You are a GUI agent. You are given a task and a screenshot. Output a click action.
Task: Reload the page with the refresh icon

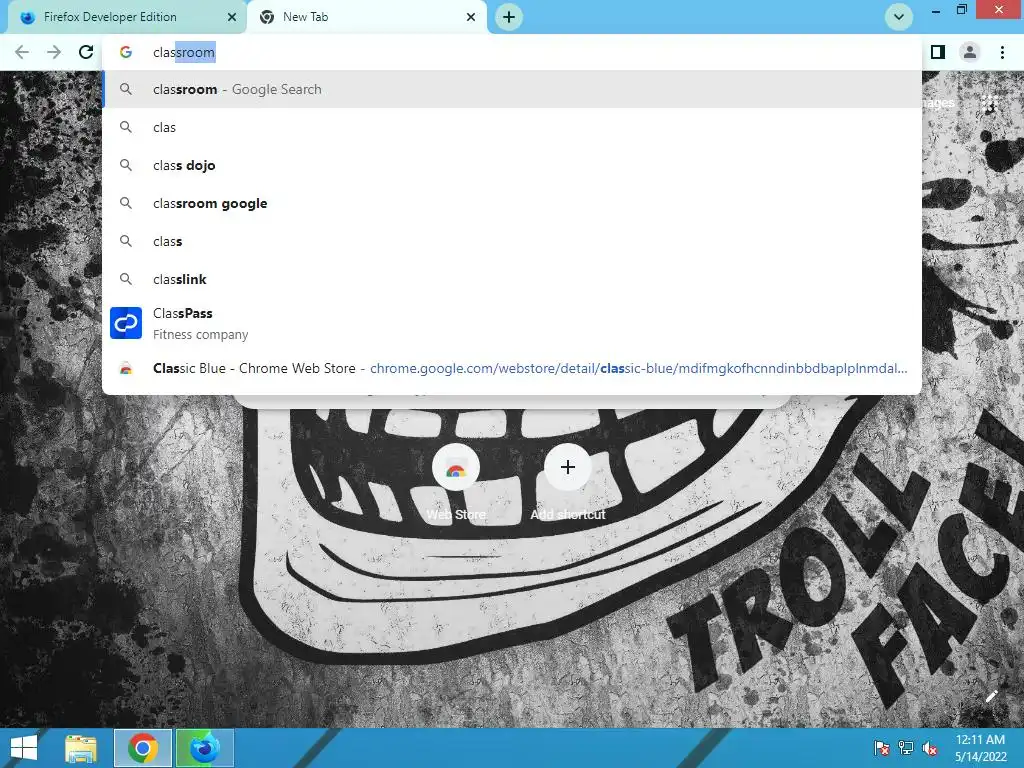coord(86,52)
